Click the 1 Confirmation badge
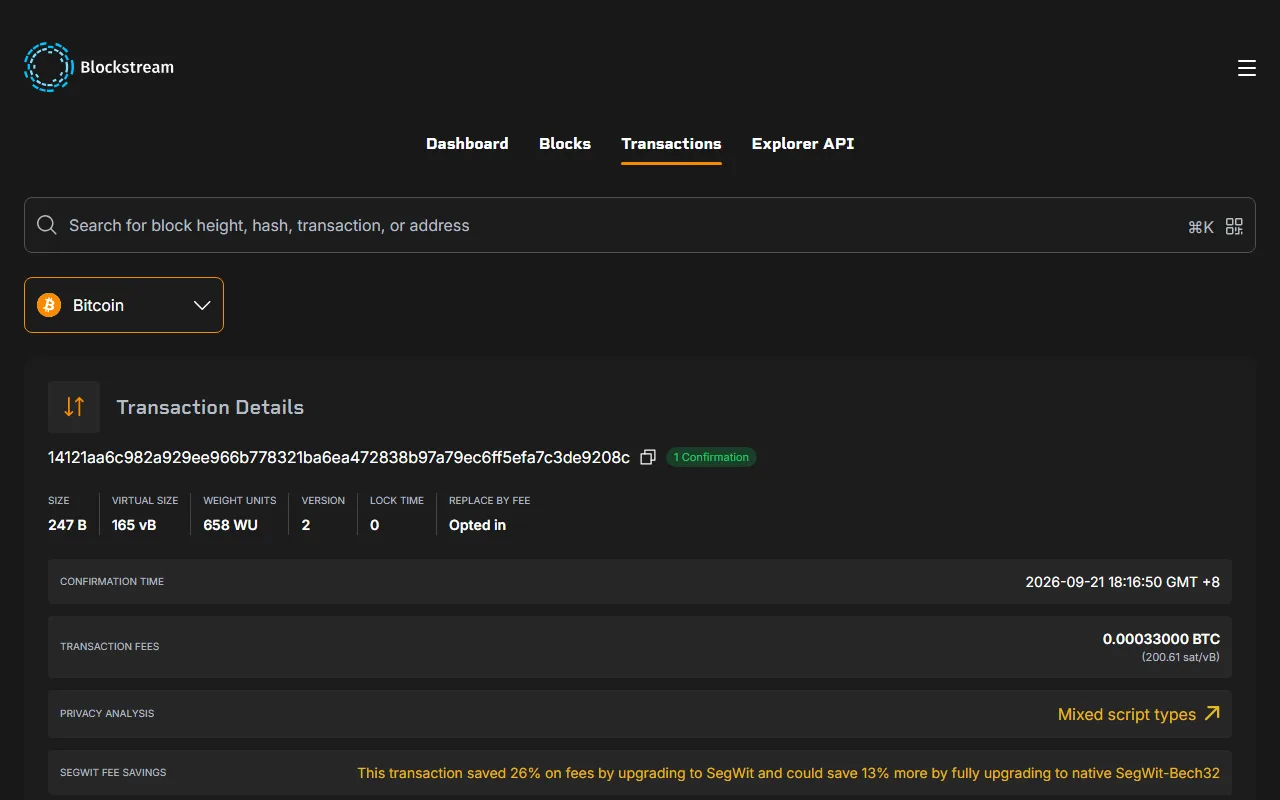The height and width of the screenshot is (800, 1280). pyautogui.click(x=711, y=457)
